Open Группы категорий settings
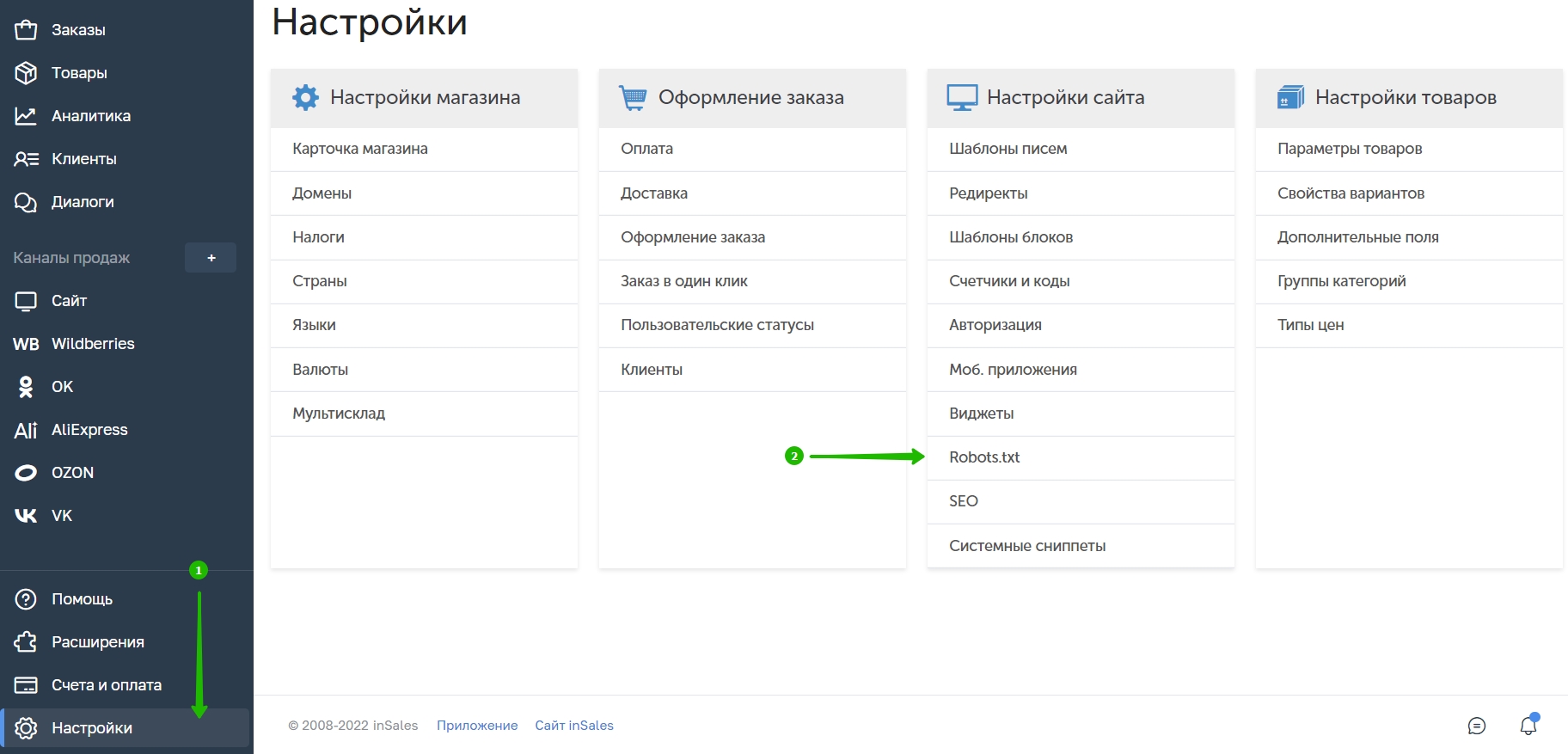 [1409, 281]
